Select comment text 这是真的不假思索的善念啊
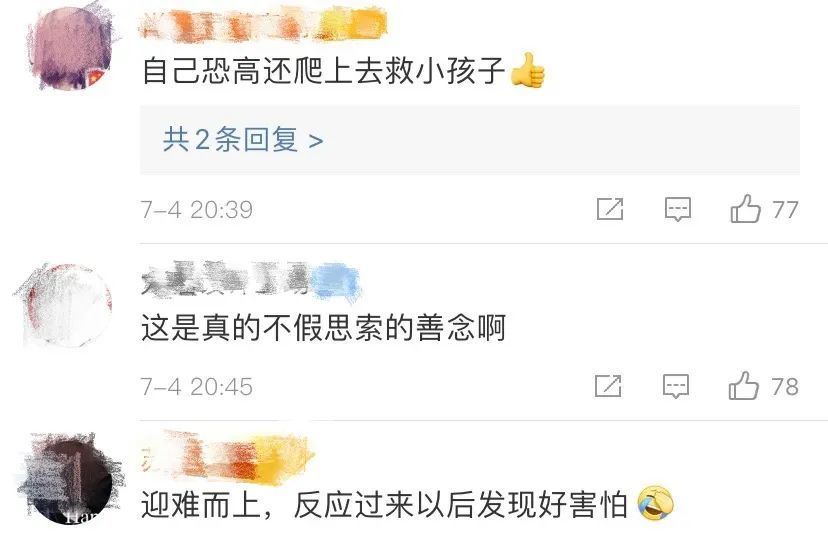Image resolution: width=828 pixels, height=536 pixels. coord(324,327)
